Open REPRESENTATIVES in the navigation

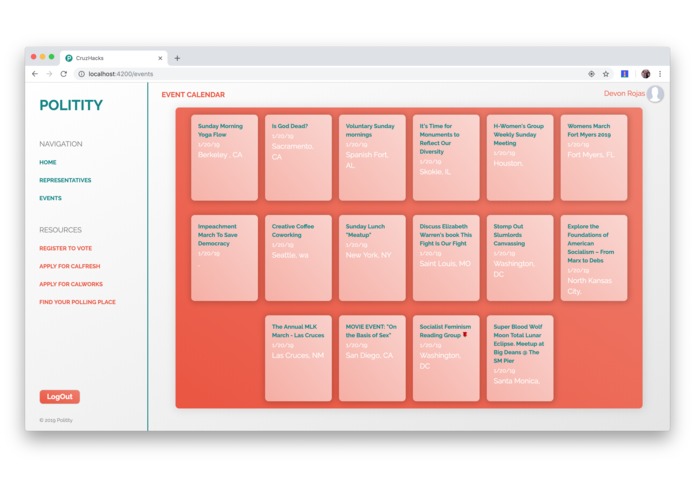point(65,180)
